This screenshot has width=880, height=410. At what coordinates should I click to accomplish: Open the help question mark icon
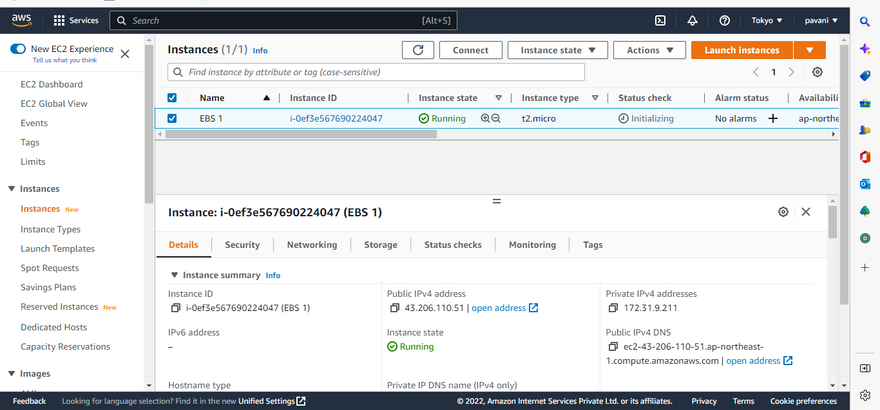724,20
